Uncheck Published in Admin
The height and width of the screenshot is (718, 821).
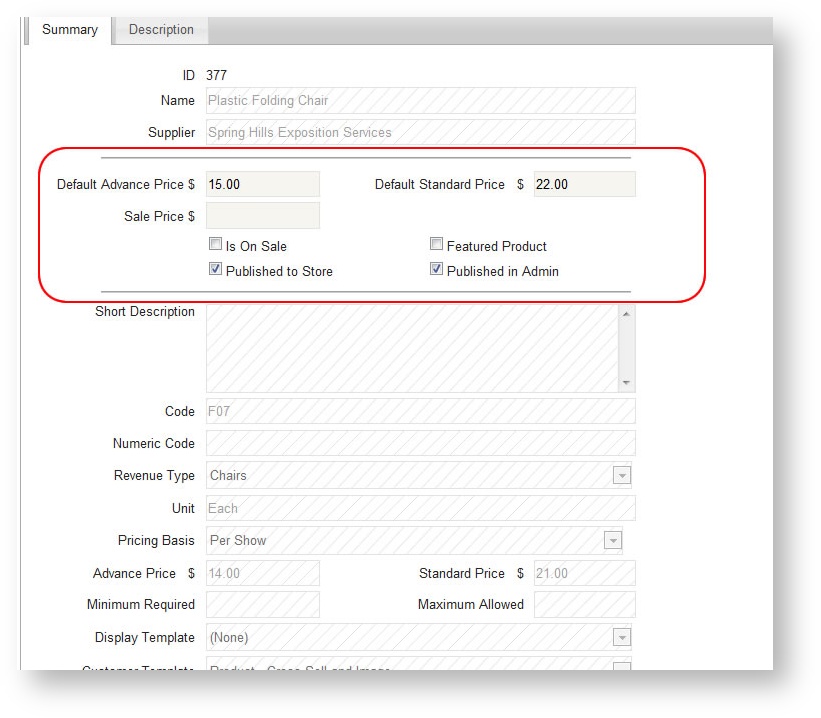[436, 270]
